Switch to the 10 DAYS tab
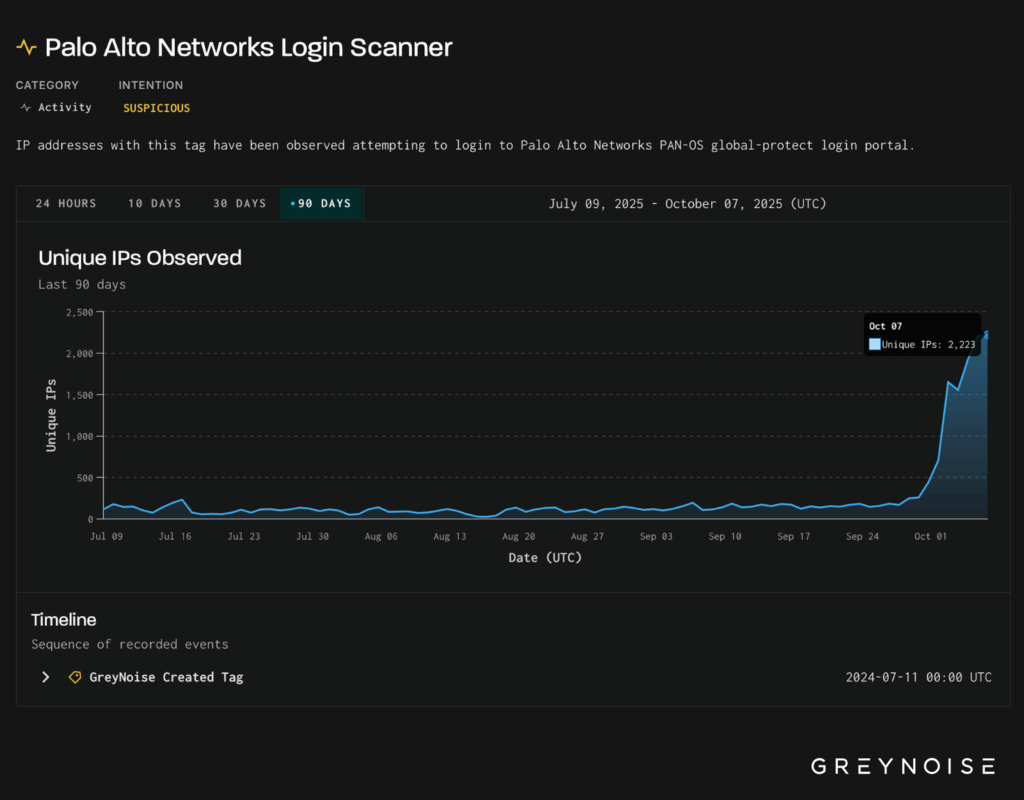This screenshot has height=800, width=1024. (155, 204)
